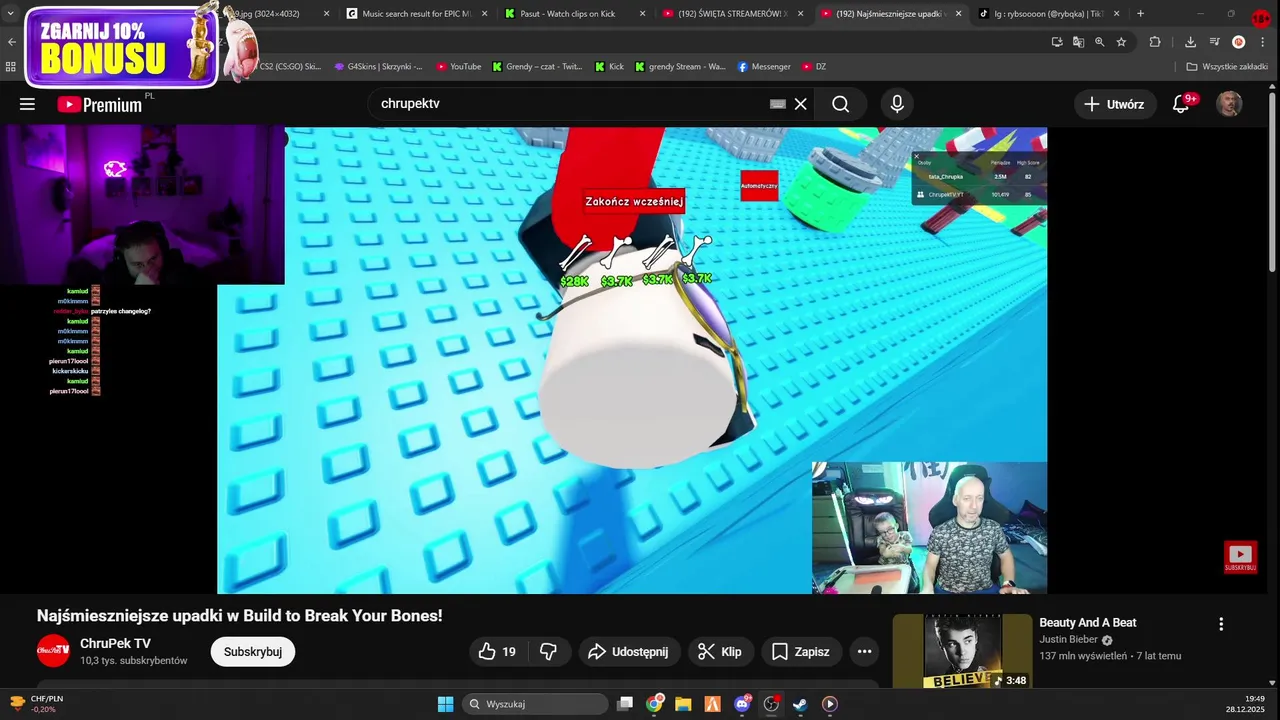Go to YouTube Premium home logo
This screenshot has width=1280, height=720.
click(x=99, y=105)
